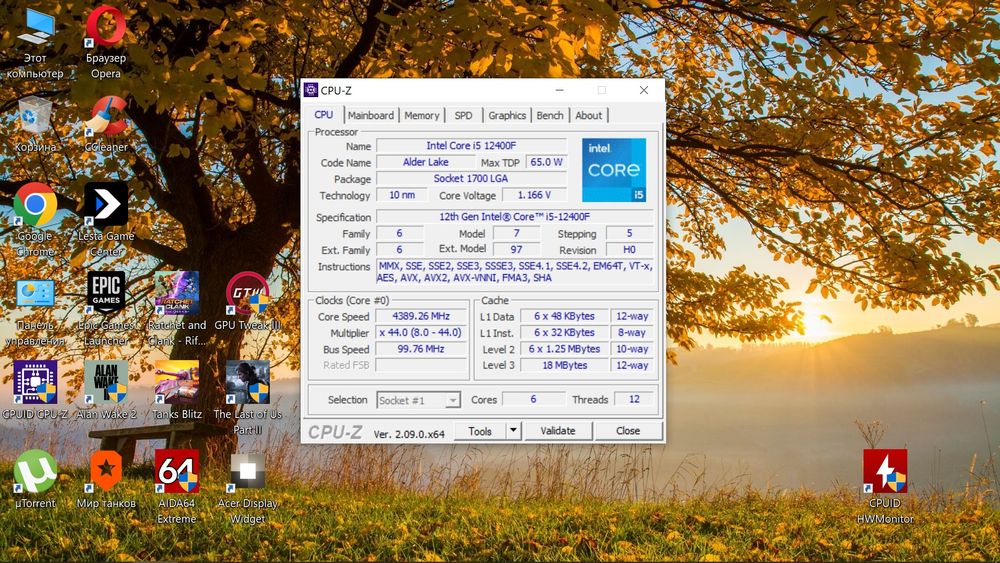This screenshot has height=563, width=1000.
Task: Click the Intel Core i5 logo badge
Action: [614, 170]
